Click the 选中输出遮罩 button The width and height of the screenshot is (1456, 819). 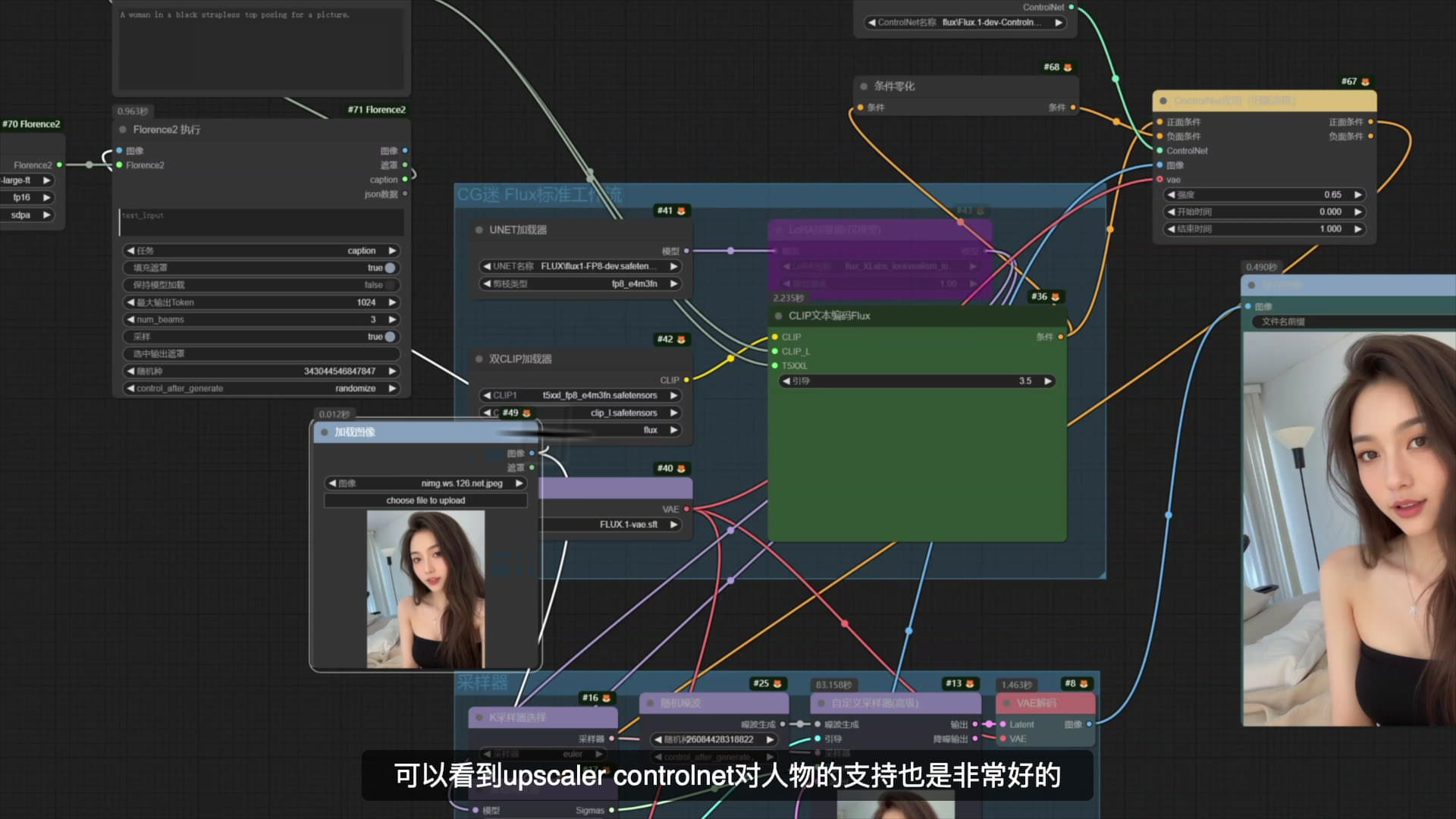click(x=261, y=354)
